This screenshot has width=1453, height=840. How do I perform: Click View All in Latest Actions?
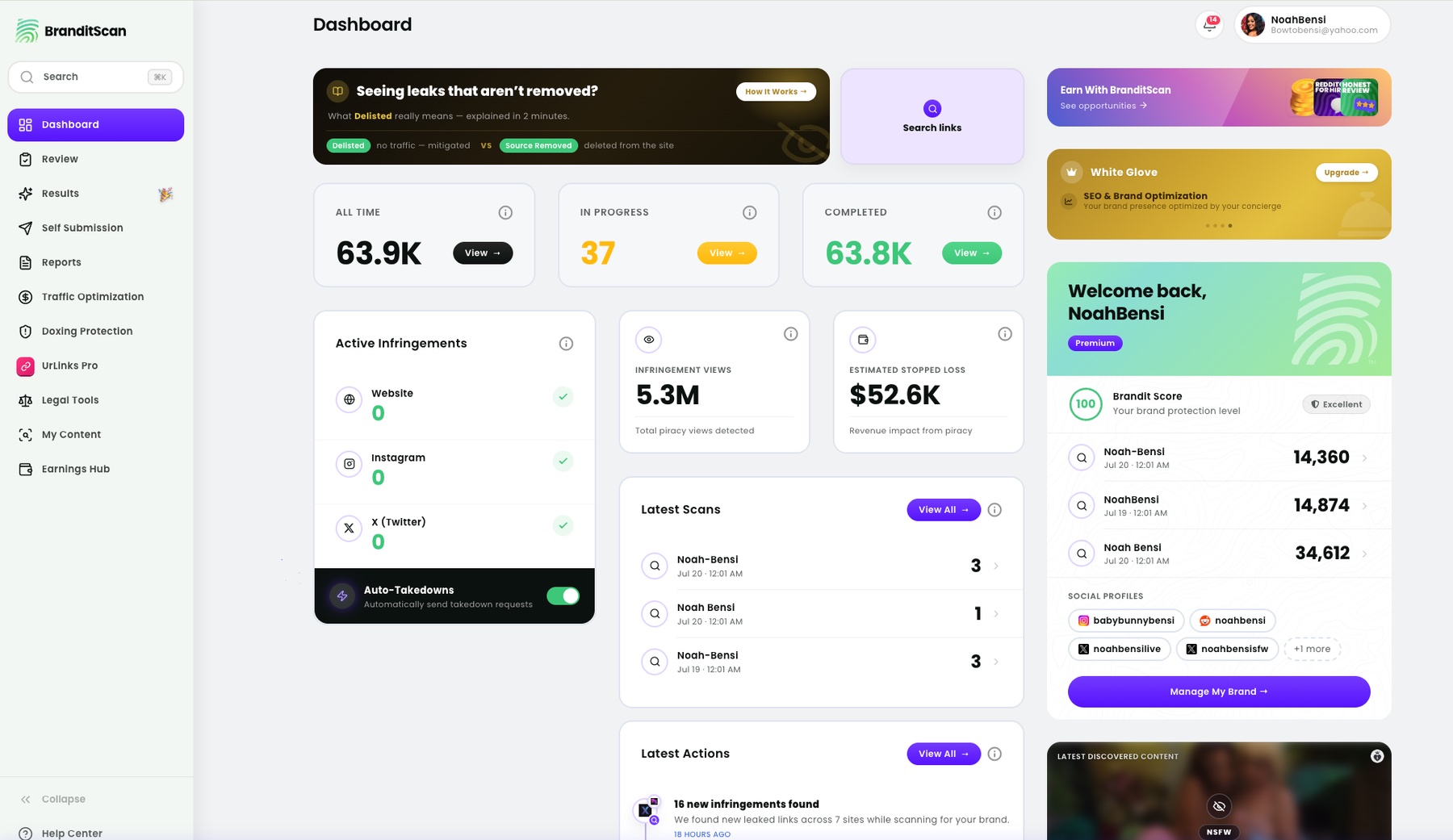[x=944, y=754]
